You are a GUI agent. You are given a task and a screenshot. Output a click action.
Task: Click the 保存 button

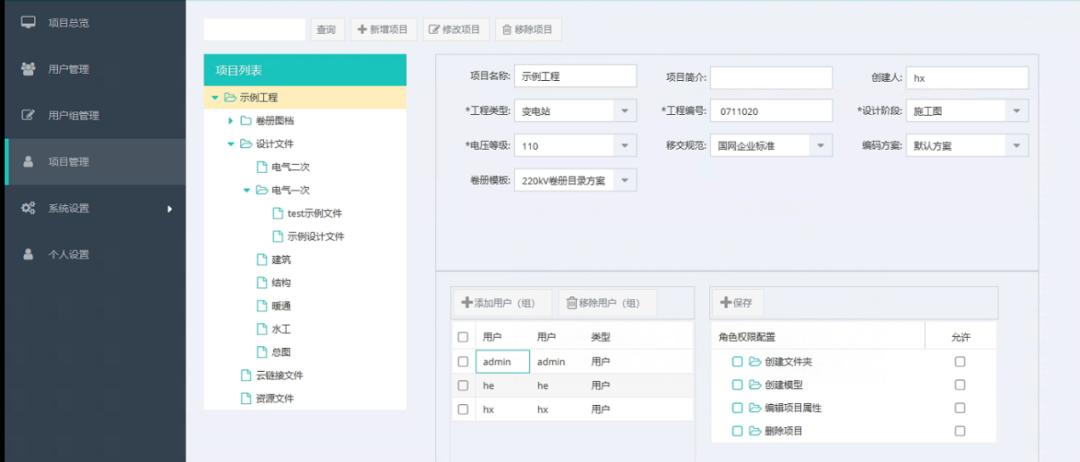(736, 302)
